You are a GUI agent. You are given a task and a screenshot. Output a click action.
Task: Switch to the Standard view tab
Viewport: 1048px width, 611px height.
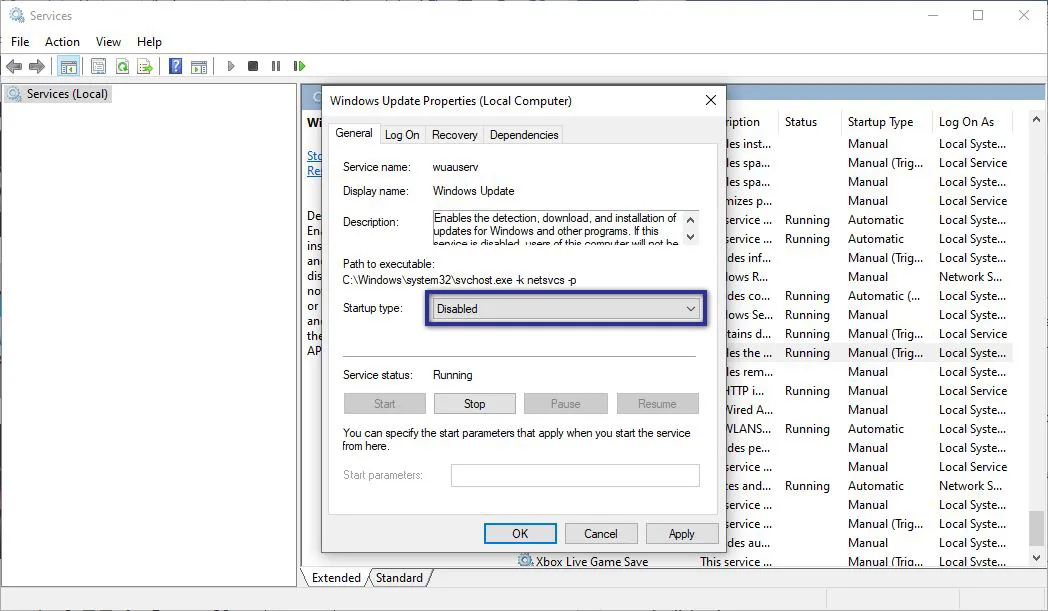pos(399,577)
